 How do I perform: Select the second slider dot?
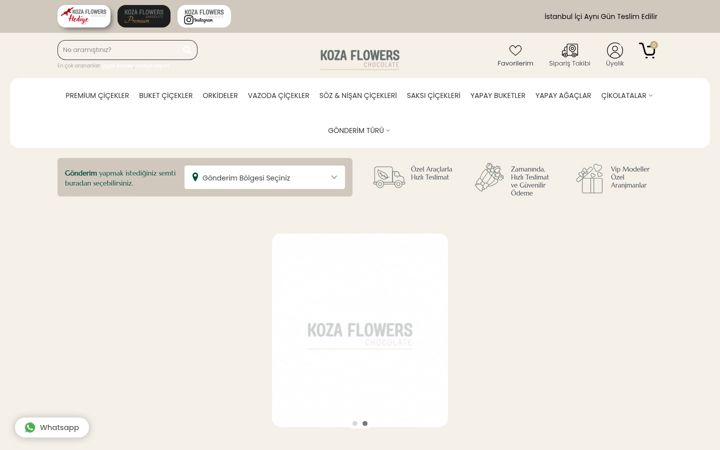pos(365,423)
